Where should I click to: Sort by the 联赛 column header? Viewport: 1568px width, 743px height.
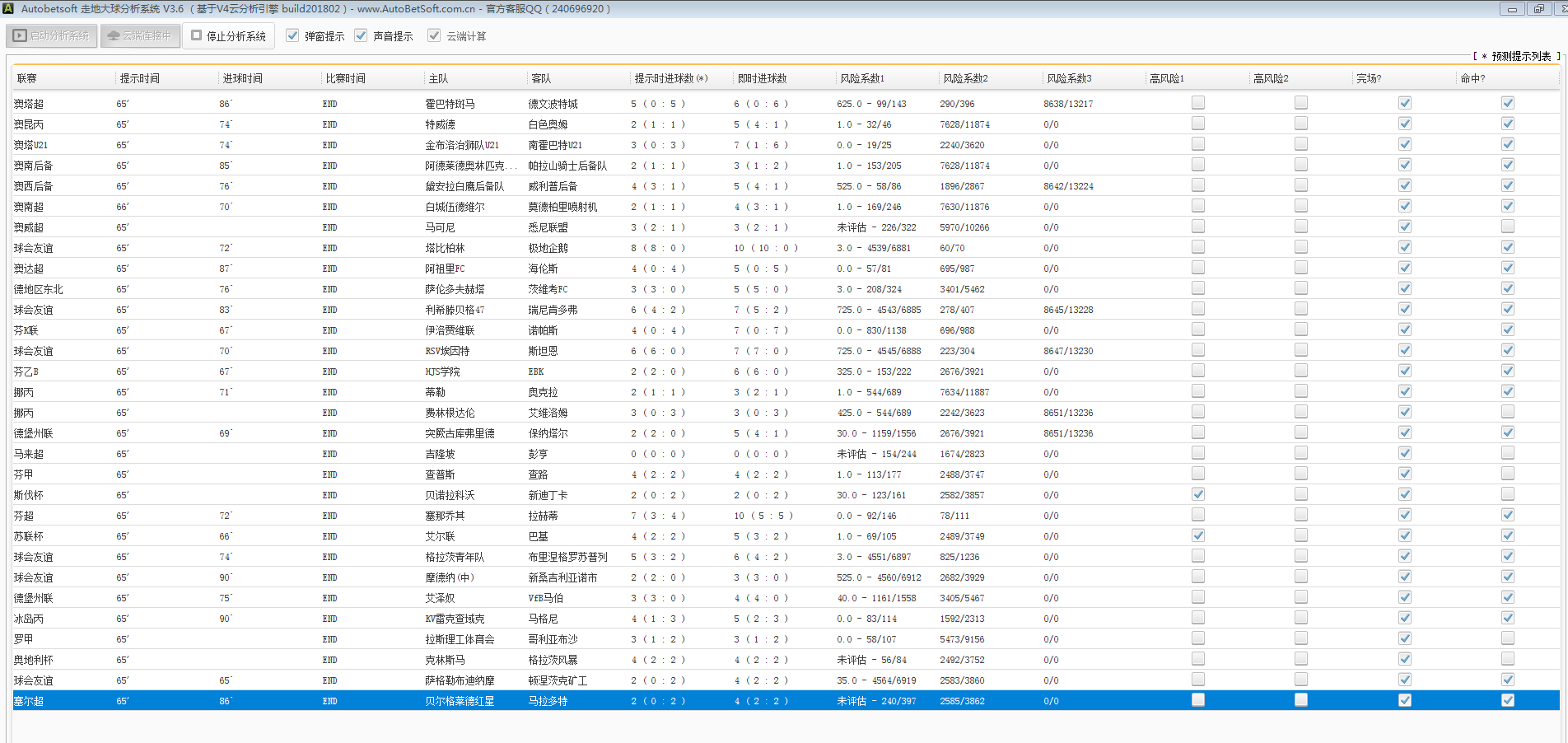coord(27,78)
